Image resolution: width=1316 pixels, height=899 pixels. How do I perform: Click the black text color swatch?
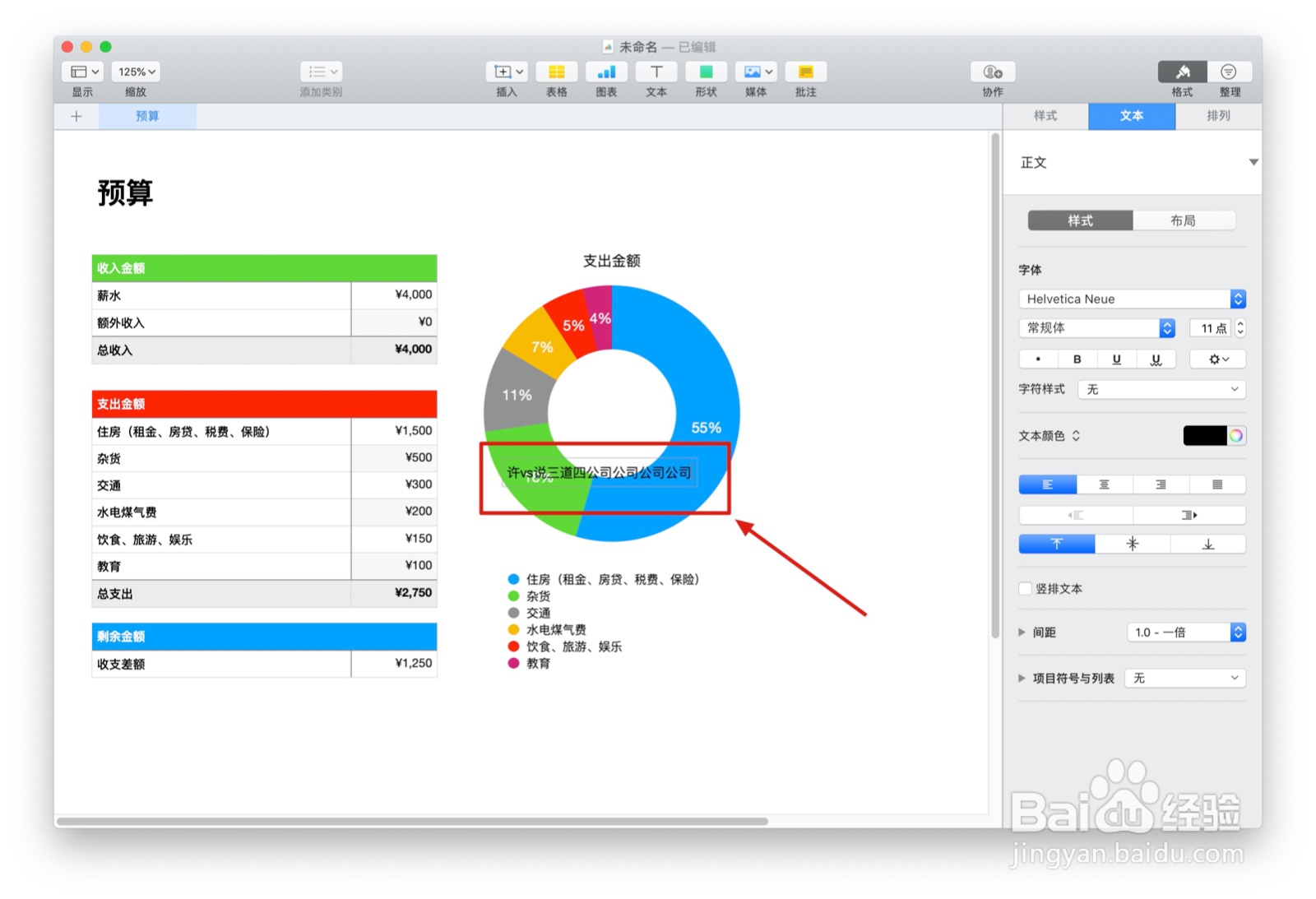pyautogui.click(x=1205, y=436)
